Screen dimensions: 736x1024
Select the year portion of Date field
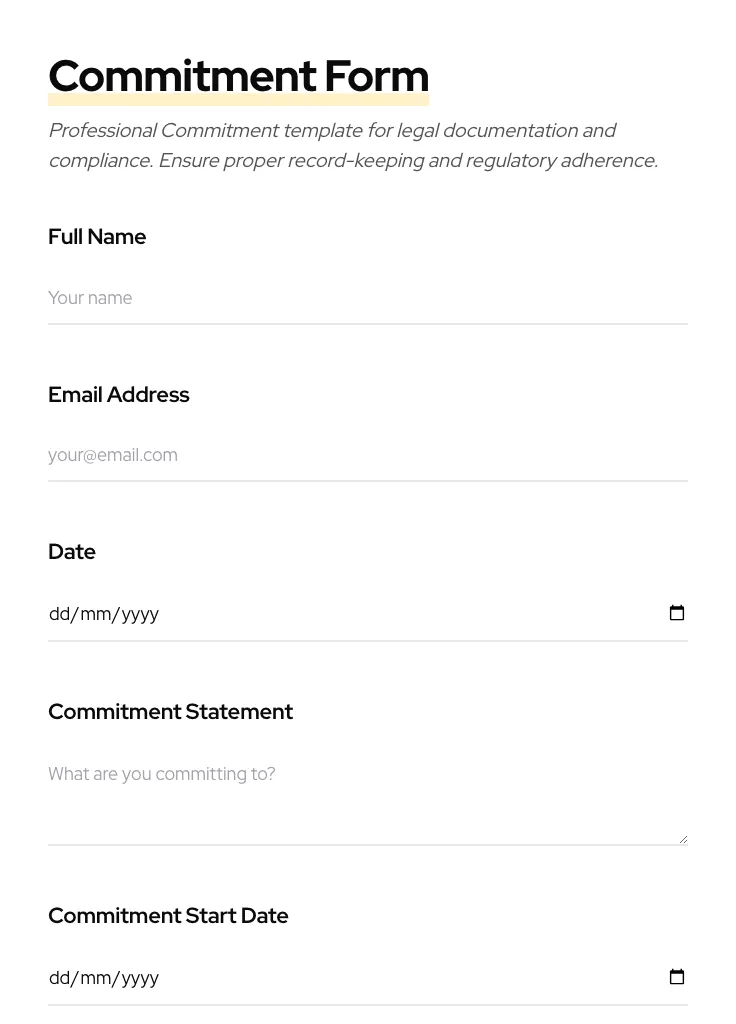coord(139,614)
